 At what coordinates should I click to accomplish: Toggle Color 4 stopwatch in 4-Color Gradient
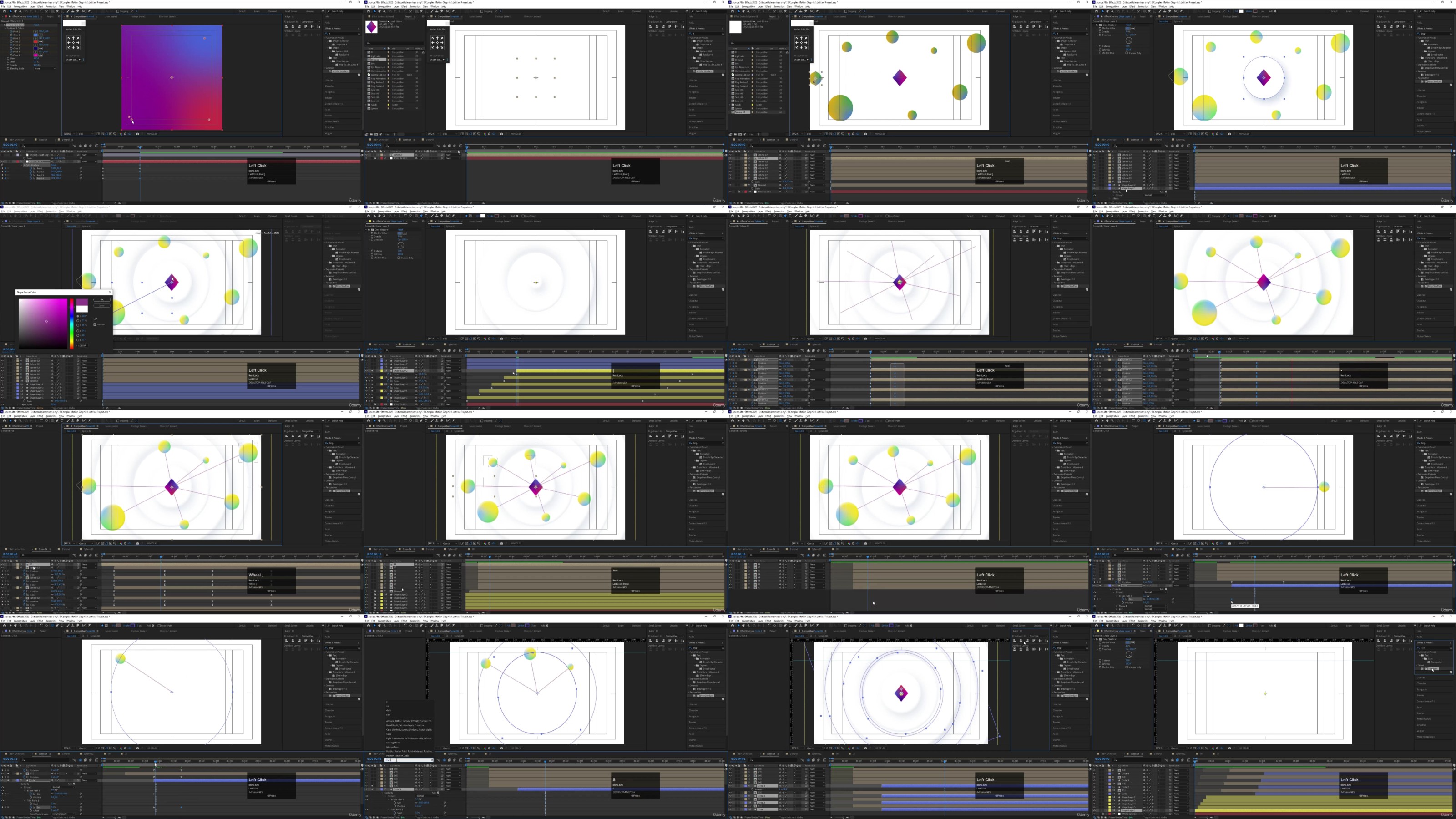[11, 56]
